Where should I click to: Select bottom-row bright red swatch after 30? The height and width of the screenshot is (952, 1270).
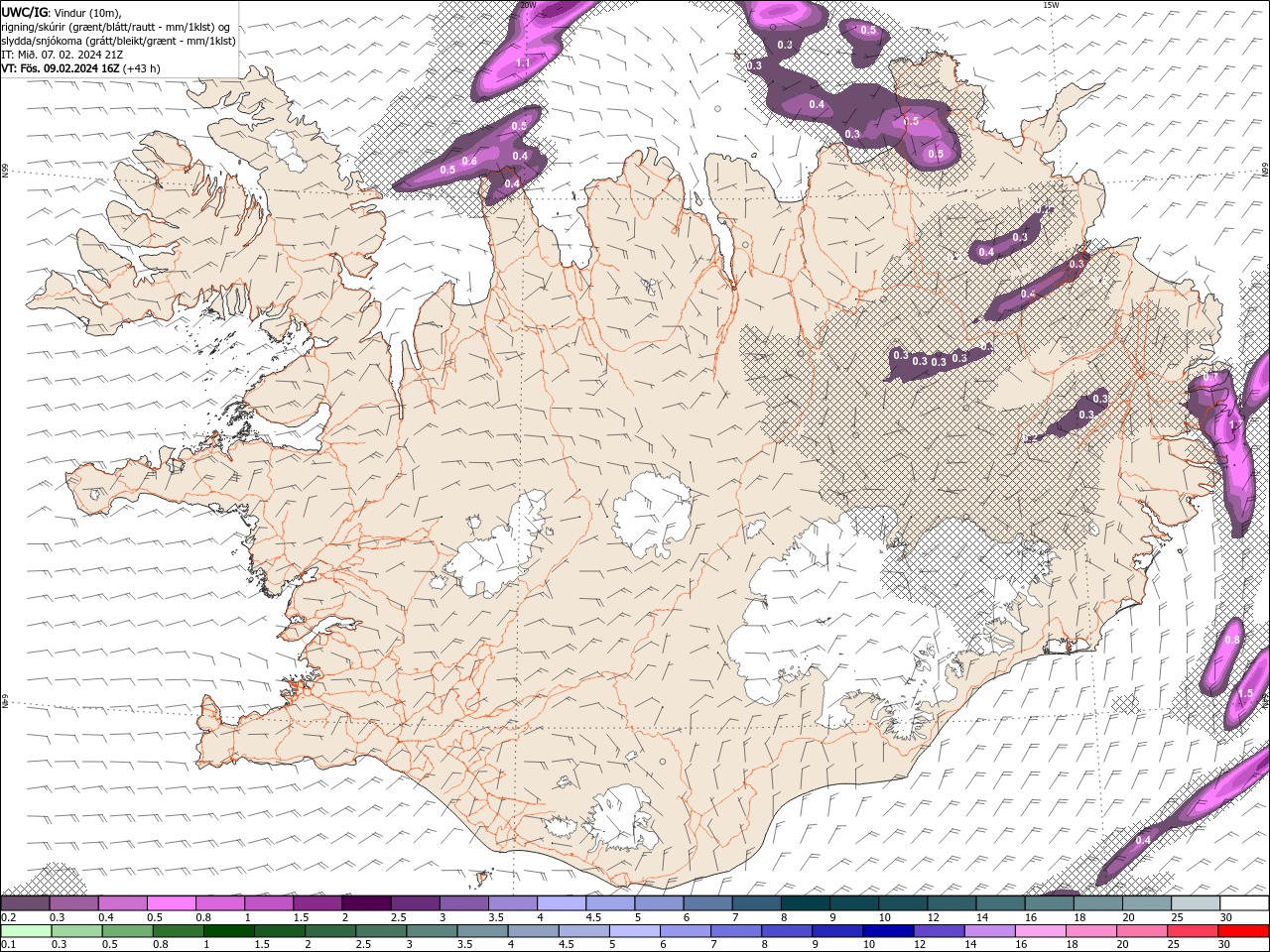(1243, 931)
